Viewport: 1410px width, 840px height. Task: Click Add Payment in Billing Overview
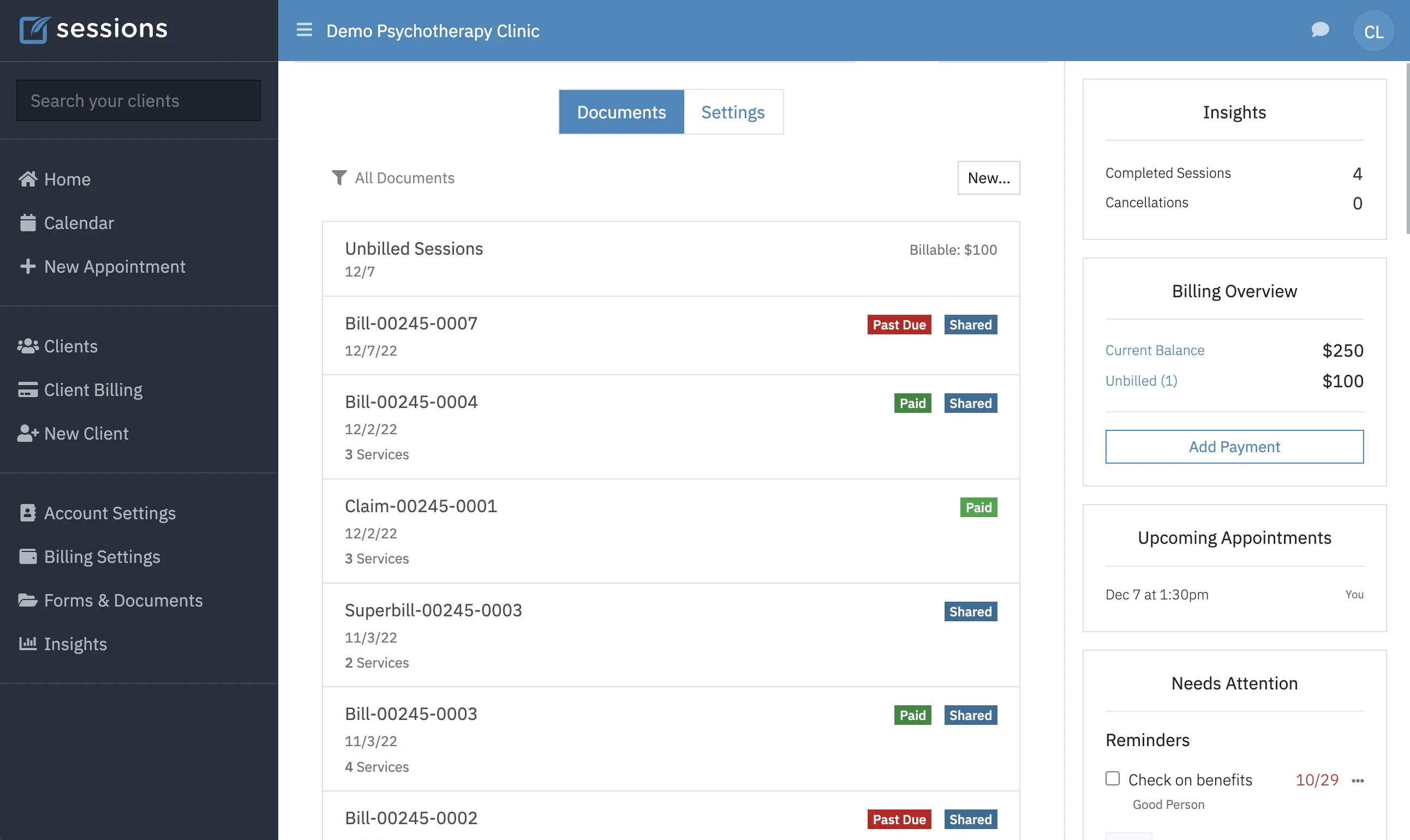pyautogui.click(x=1234, y=447)
